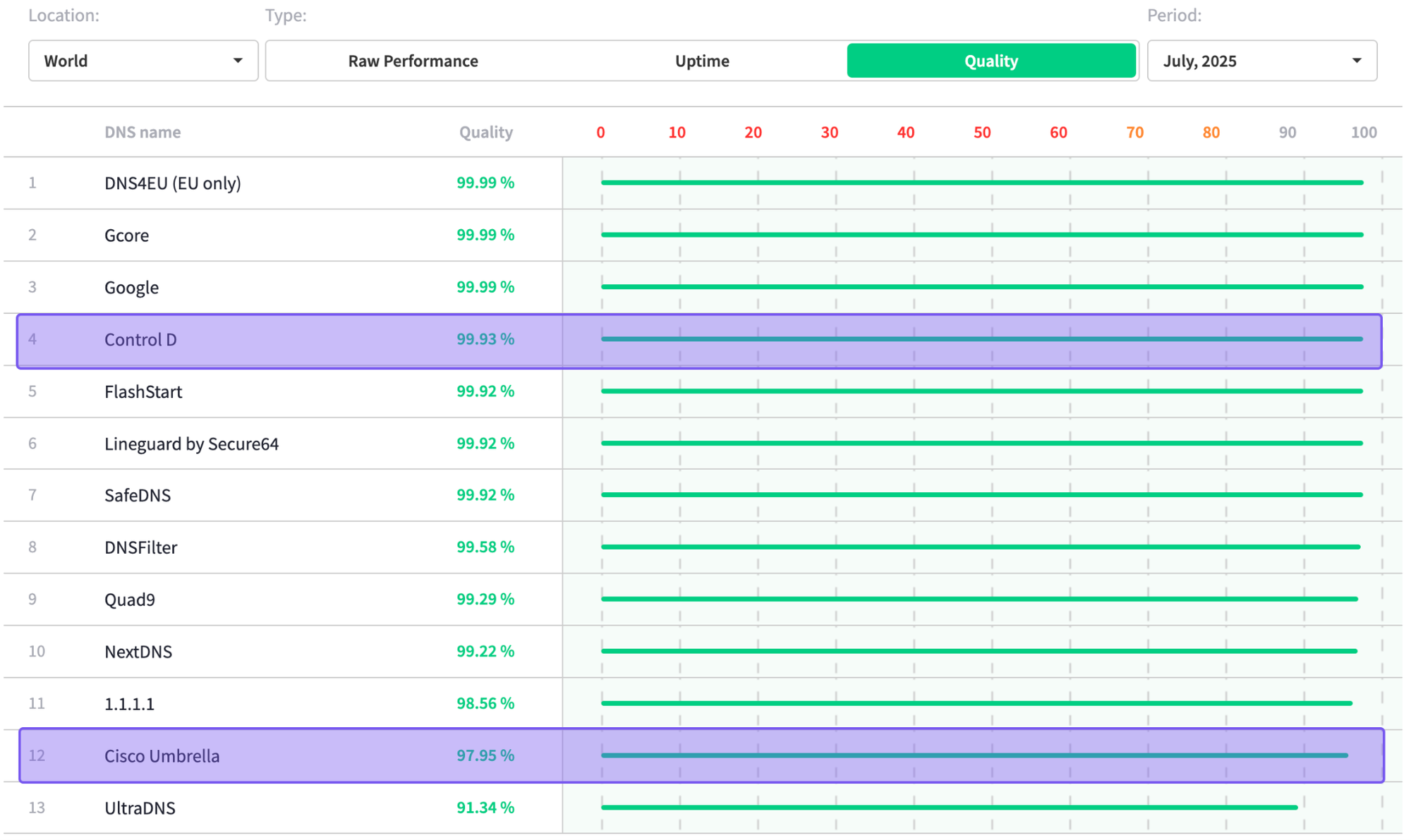
Task: Click the SafeDNS name
Action: 138,495
